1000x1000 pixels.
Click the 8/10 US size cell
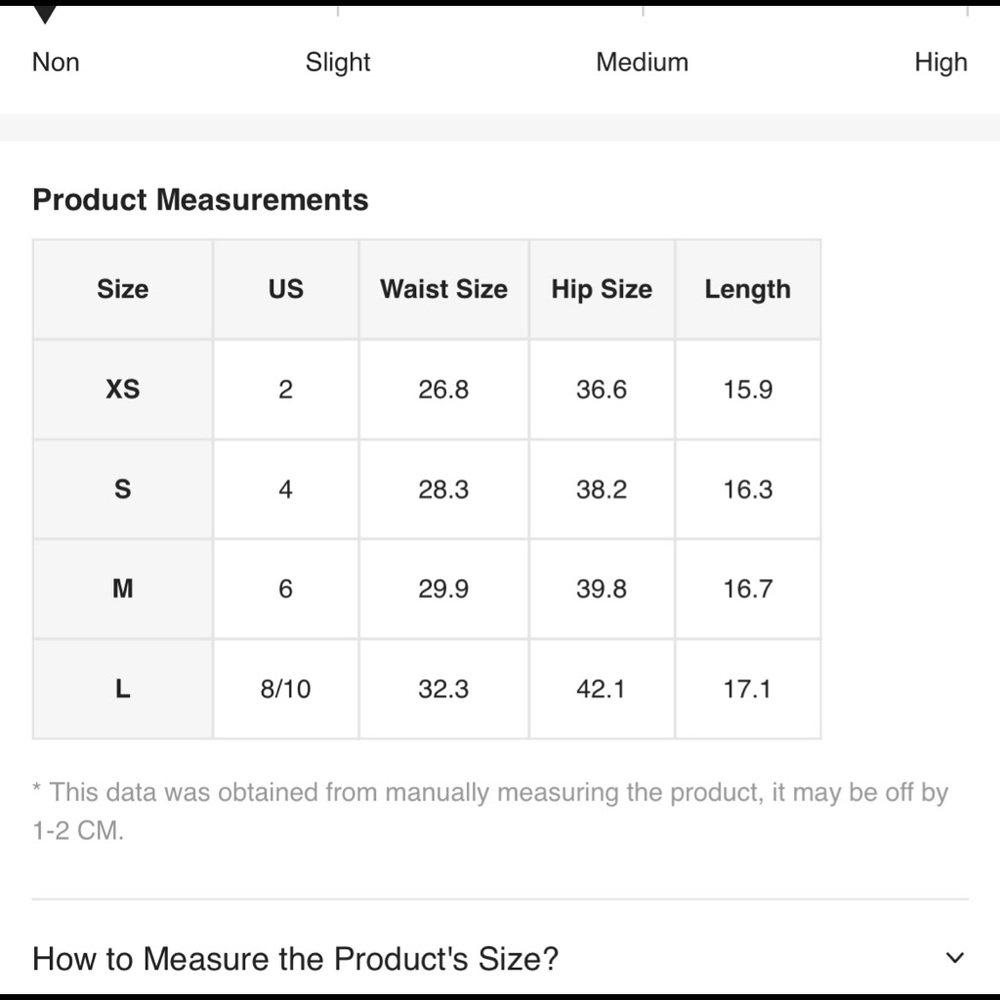(x=286, y=689)
